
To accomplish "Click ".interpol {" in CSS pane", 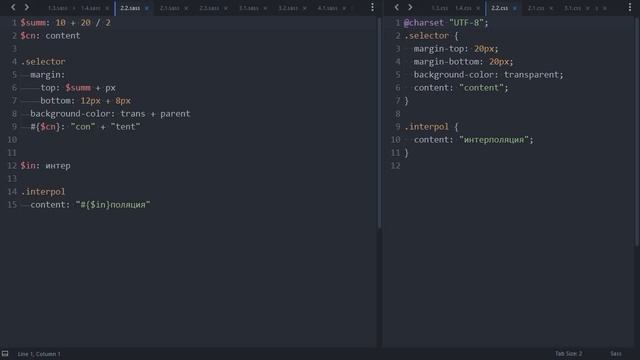I will [431, 127].
